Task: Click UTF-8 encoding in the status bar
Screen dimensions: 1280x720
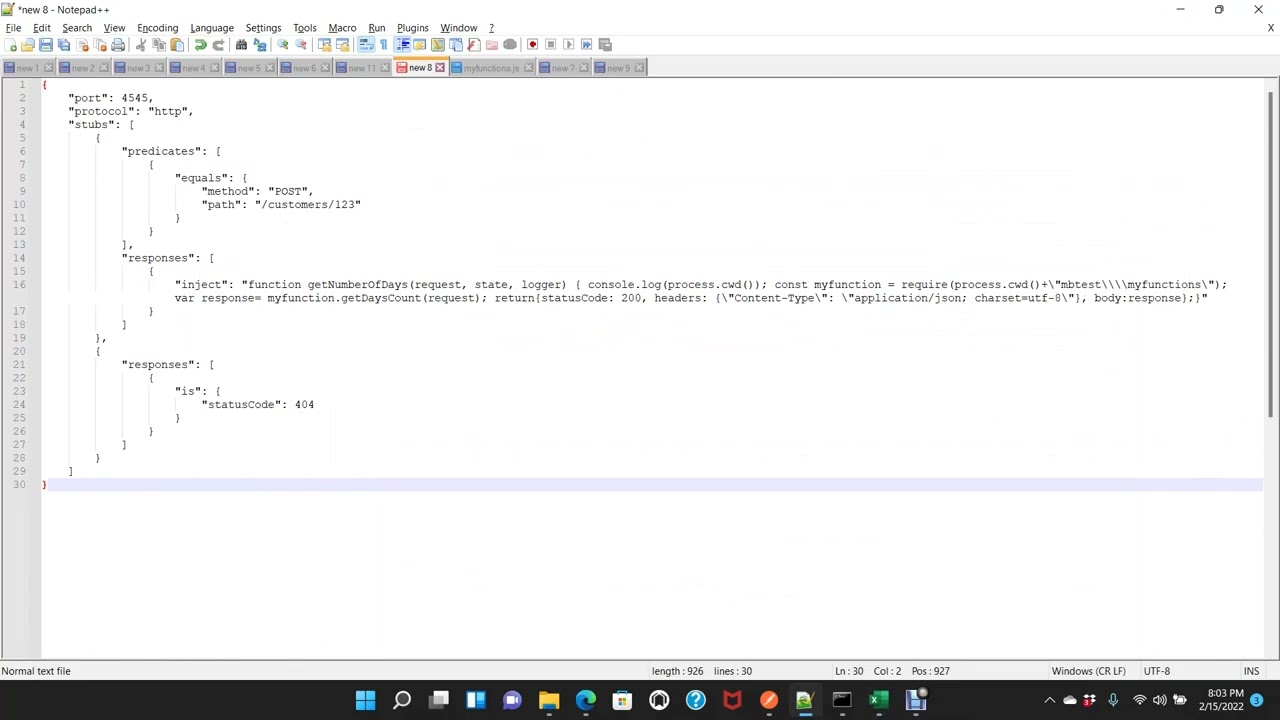Action: pyautogui.click(x=1156, y=671)
